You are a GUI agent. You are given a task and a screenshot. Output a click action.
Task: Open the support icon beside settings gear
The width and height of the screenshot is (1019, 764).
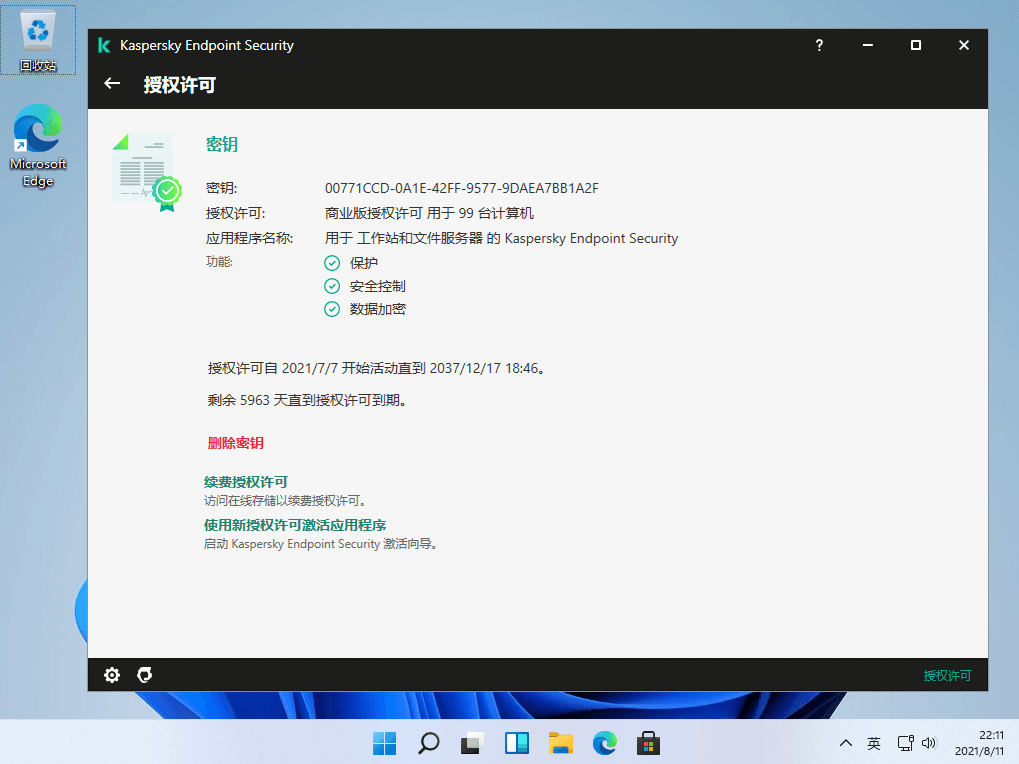[x=145, y=675]
